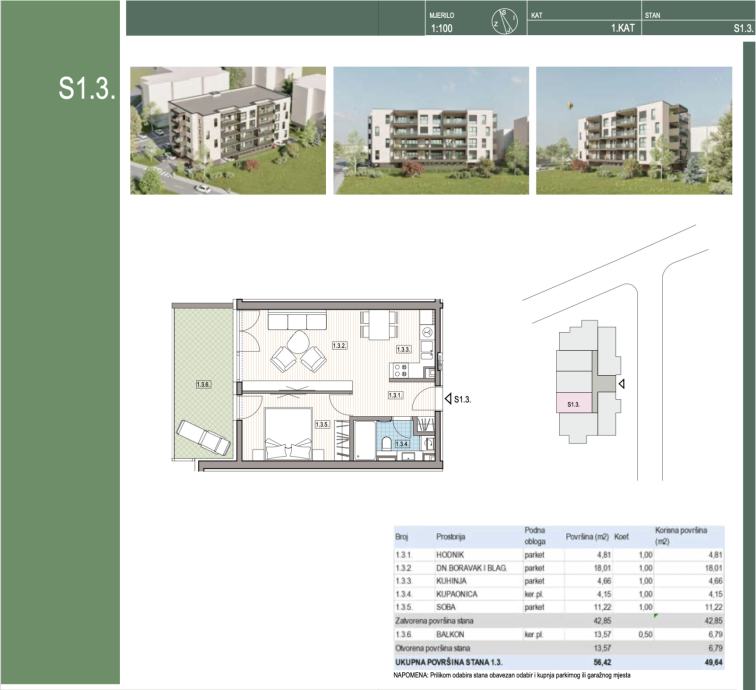Click the kitchen sink on the counter

click(426, 350)
